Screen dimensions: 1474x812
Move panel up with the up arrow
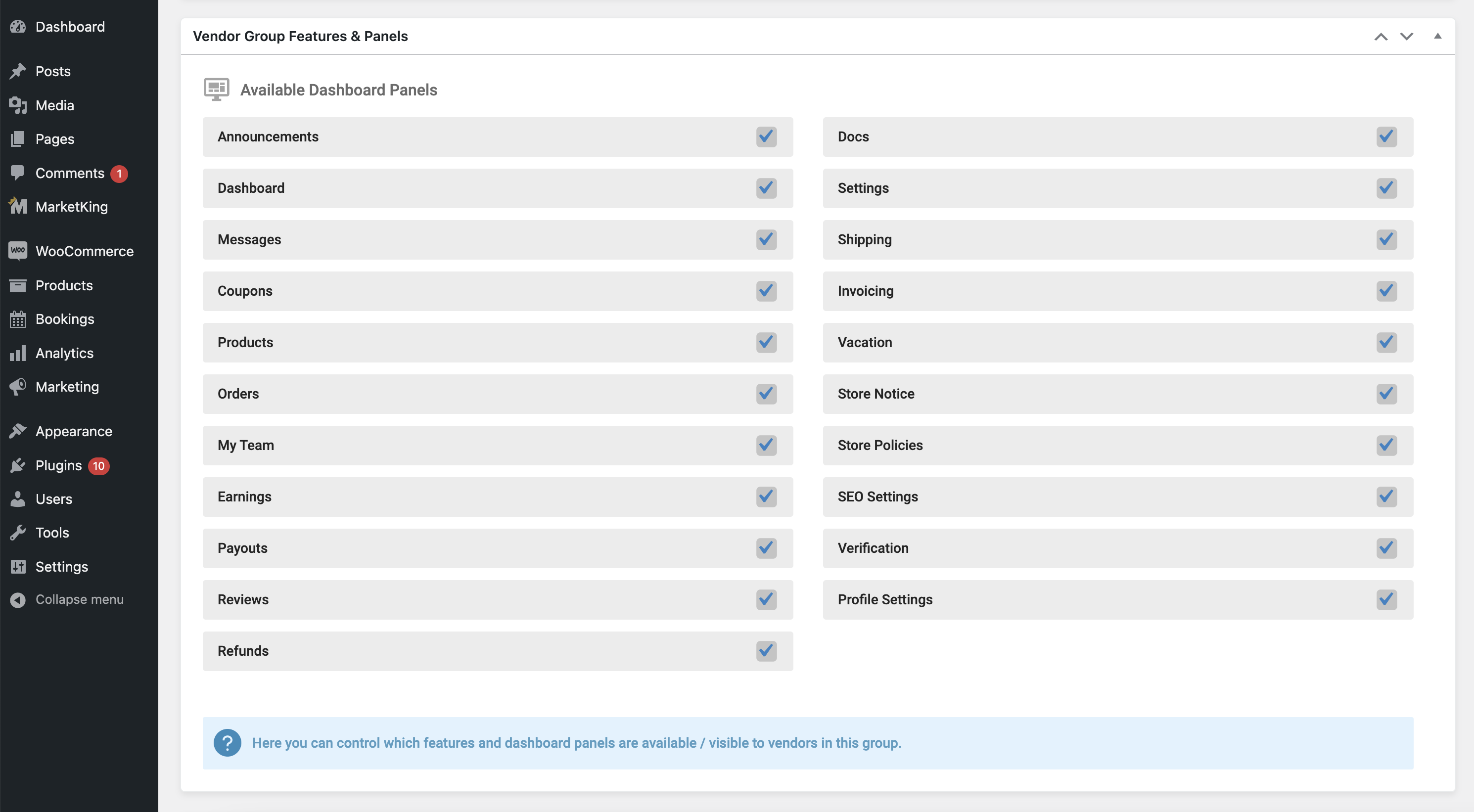[x=1382, y=36]
